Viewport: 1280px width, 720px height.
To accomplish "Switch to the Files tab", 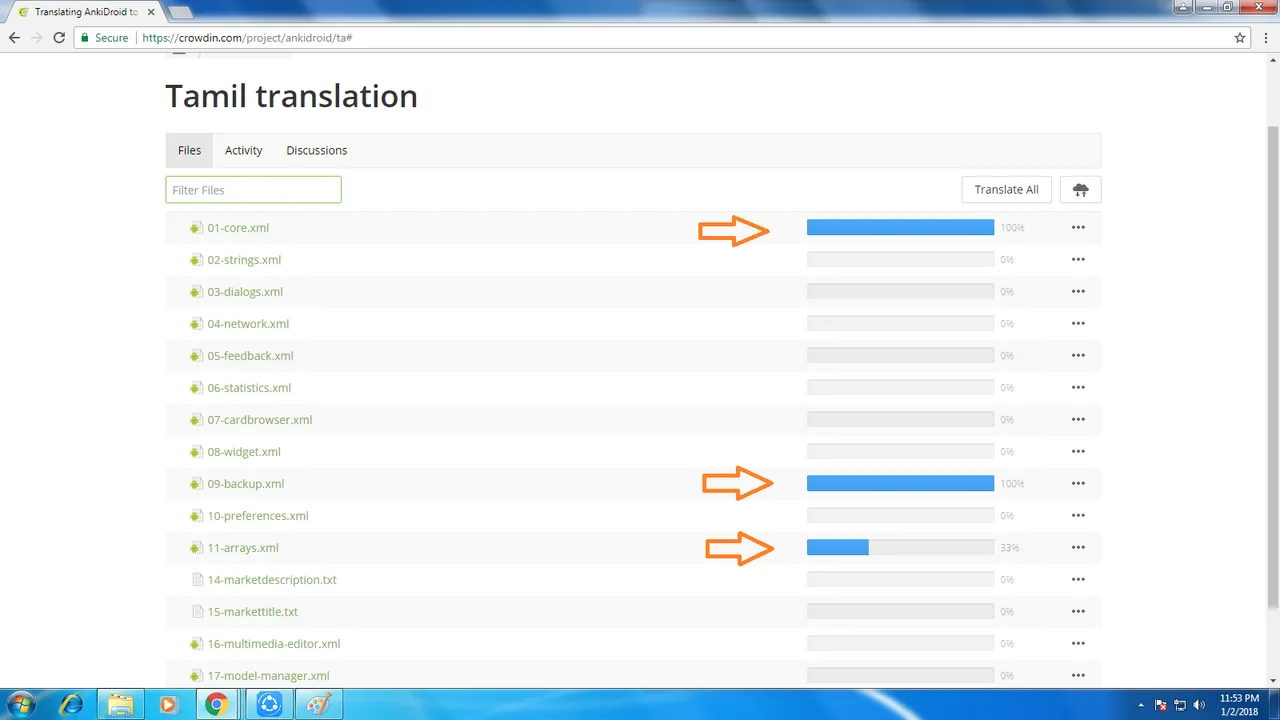I will coord(189,150).
